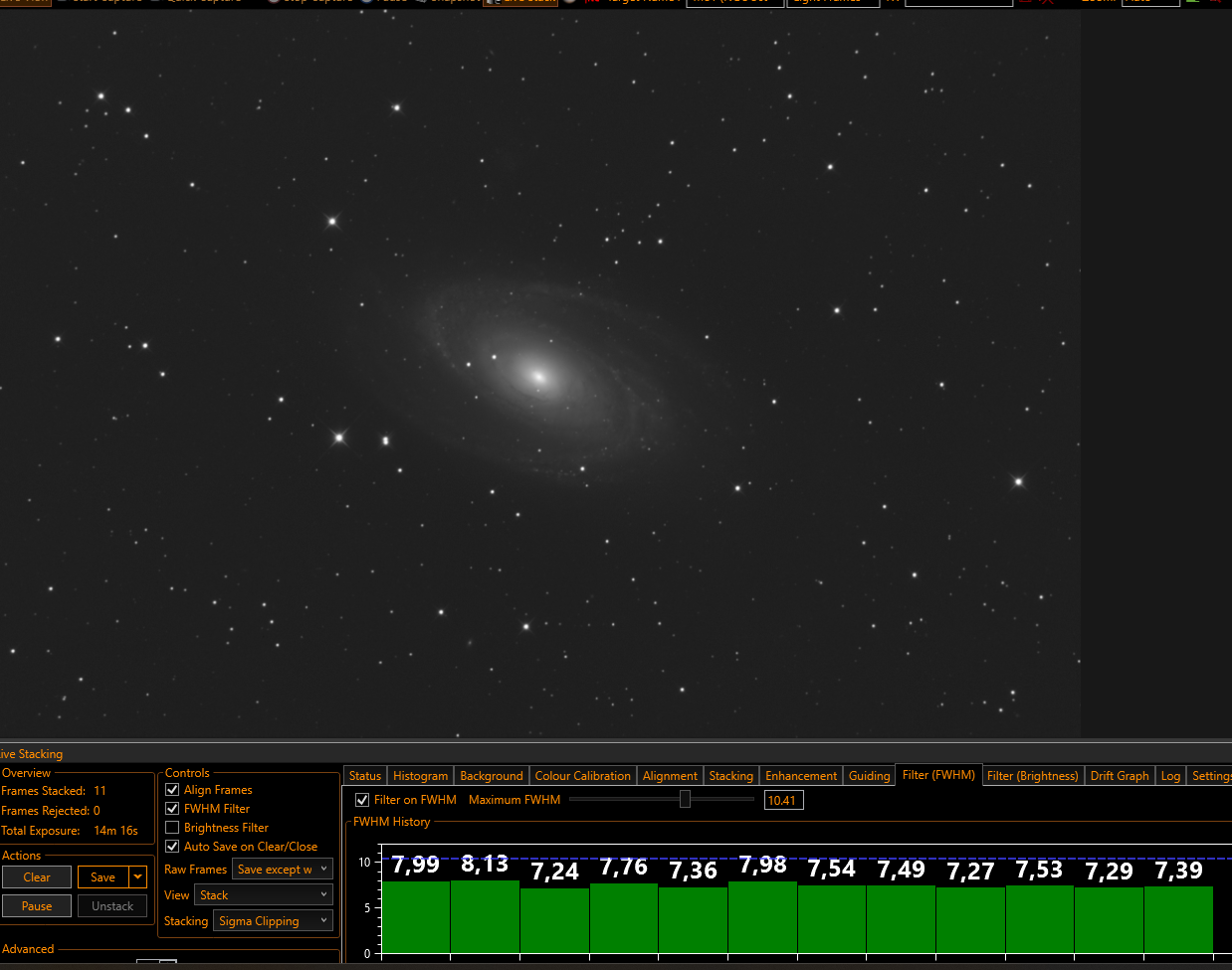Viewport: 1232px width, 970px height.
Task: Click the Total Exposure value 14m 16s
Action: coord(115,831)
